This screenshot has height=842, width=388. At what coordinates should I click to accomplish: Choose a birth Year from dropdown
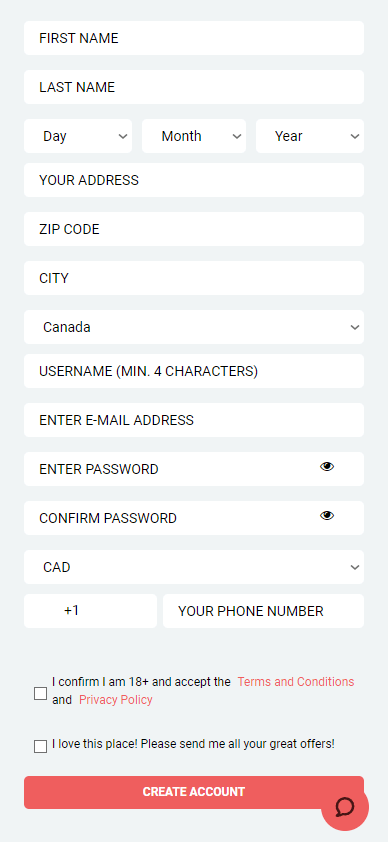click(x=310, y=136)
